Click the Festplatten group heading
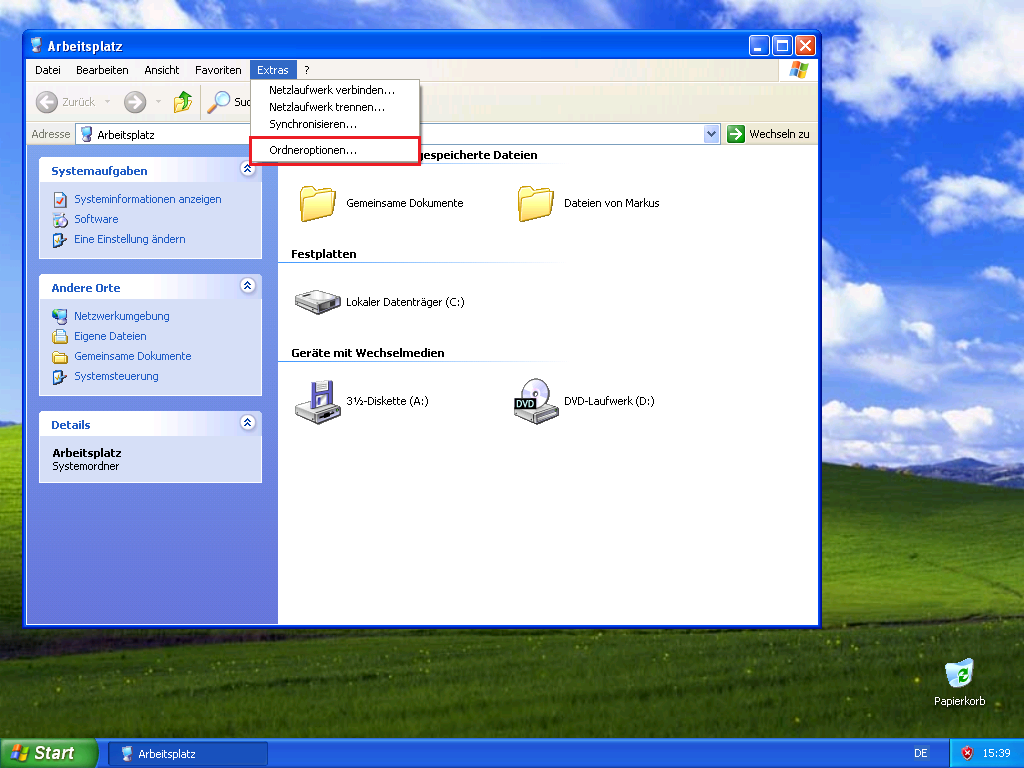Screen dimensions: 1024x768 click(x=323, y=254)
